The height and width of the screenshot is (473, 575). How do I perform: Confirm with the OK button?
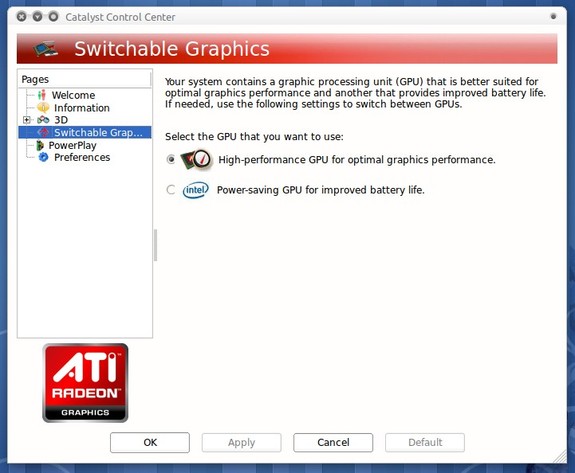(150, 443)
